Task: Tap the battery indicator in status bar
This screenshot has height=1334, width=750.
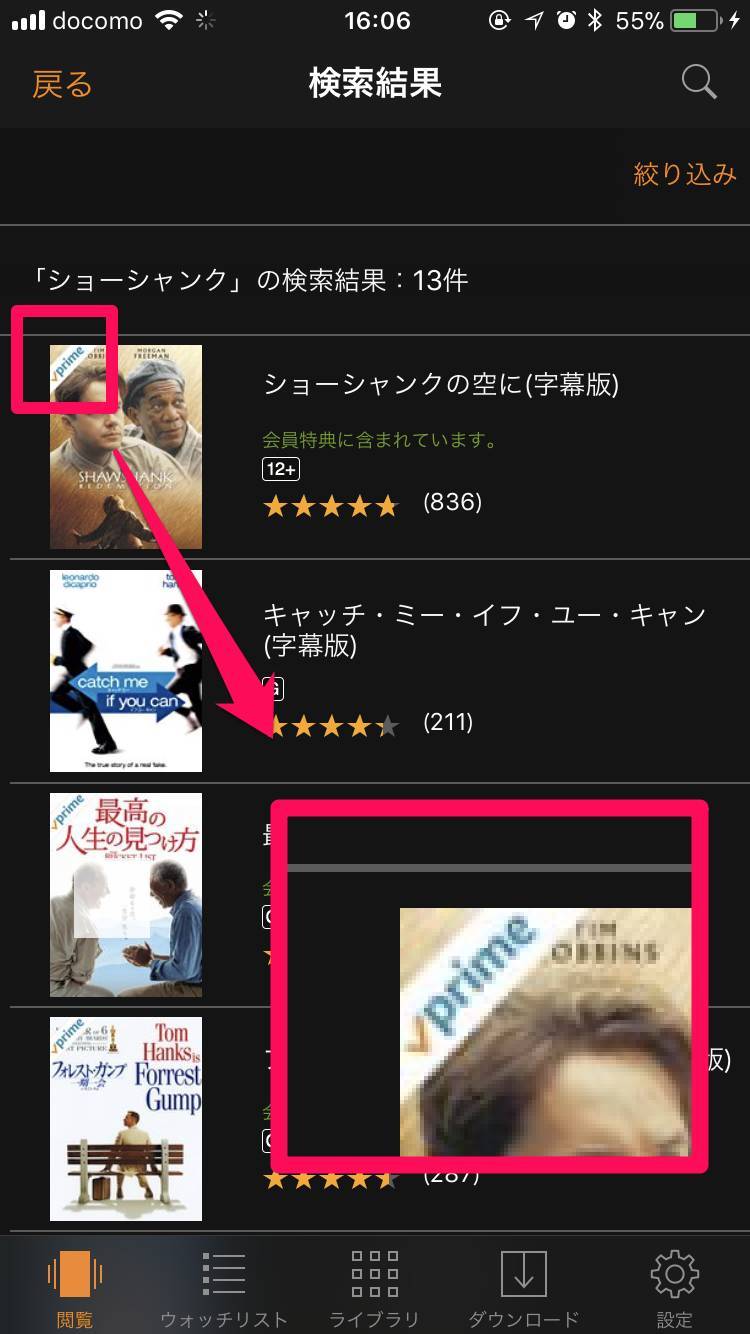Action: point(699,20)
